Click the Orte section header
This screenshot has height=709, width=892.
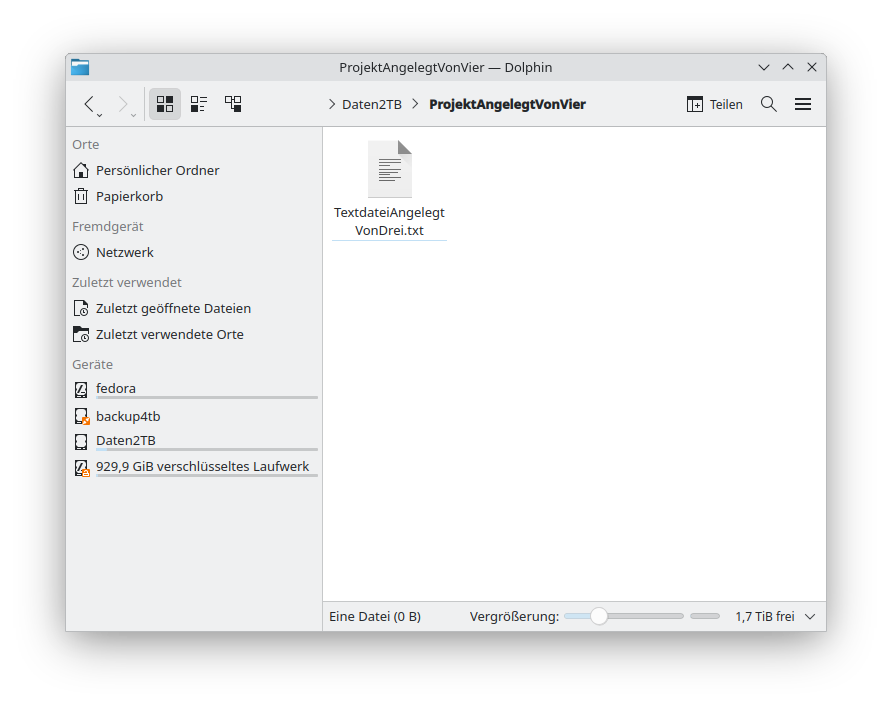[85, 145]
